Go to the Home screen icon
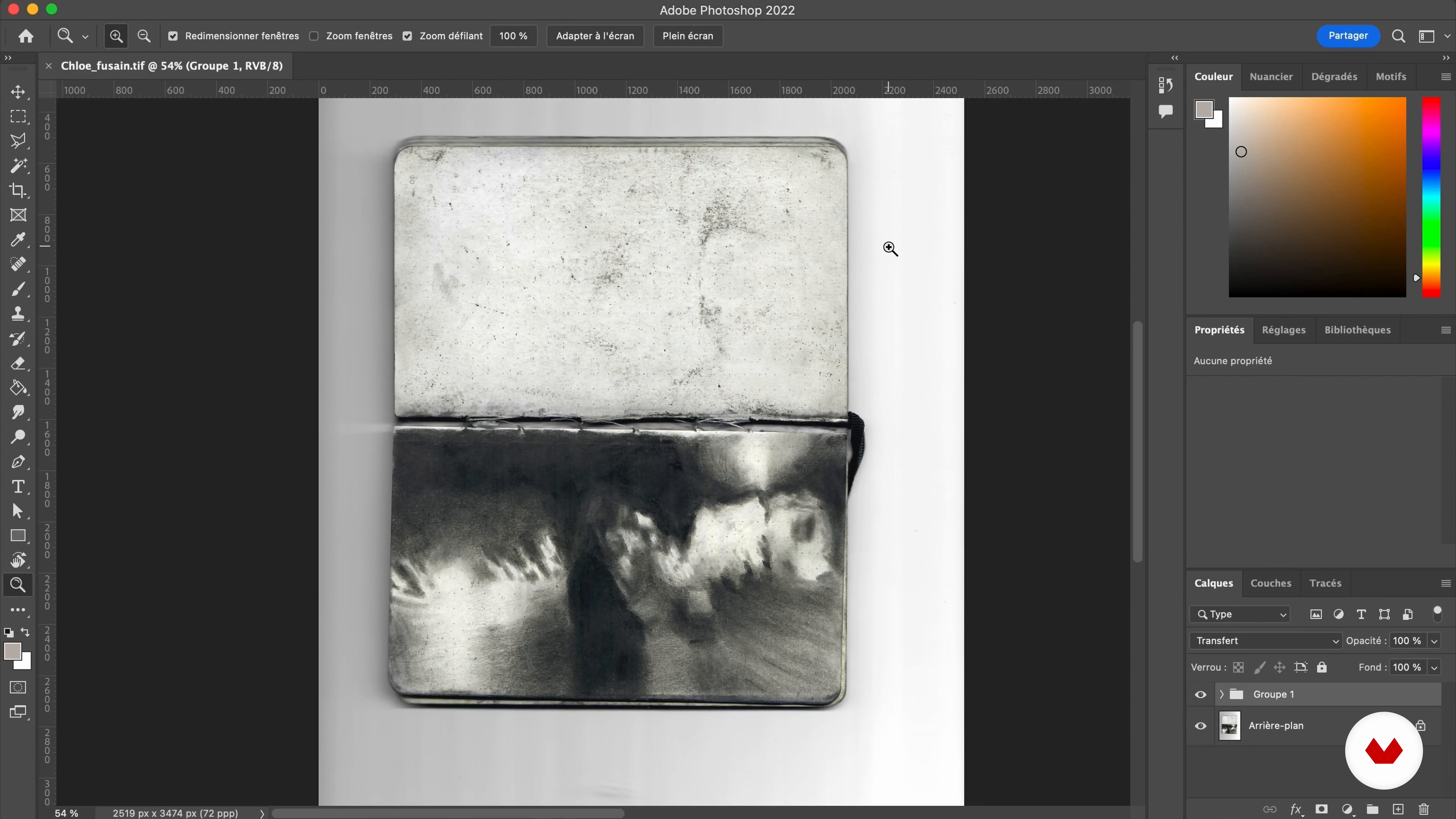 (x=25, y=36)
